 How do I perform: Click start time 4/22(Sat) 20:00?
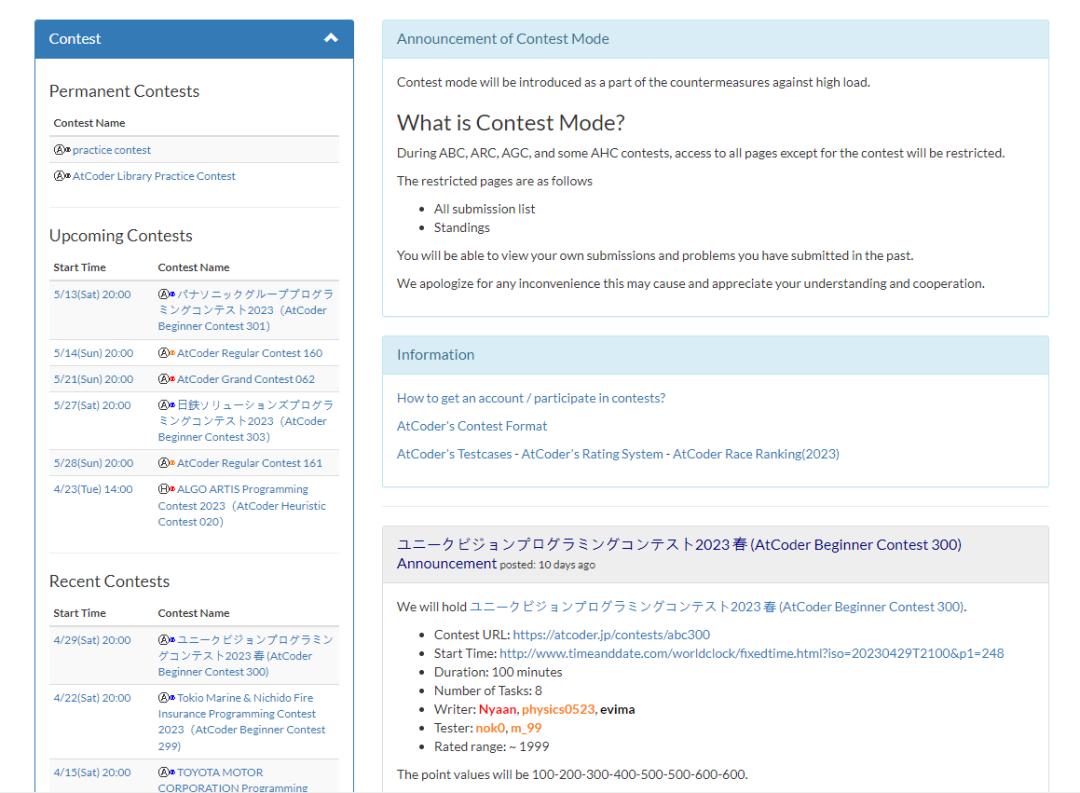point(92,698)
